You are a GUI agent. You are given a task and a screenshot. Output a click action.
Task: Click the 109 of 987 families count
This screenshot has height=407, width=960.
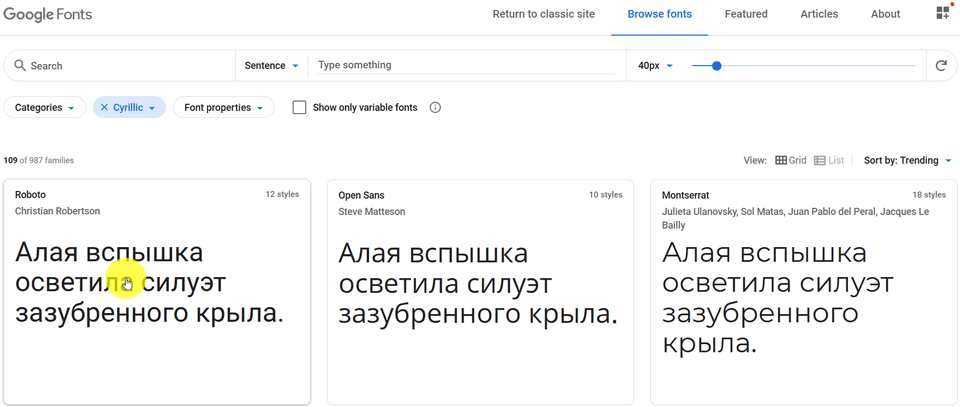39,160
